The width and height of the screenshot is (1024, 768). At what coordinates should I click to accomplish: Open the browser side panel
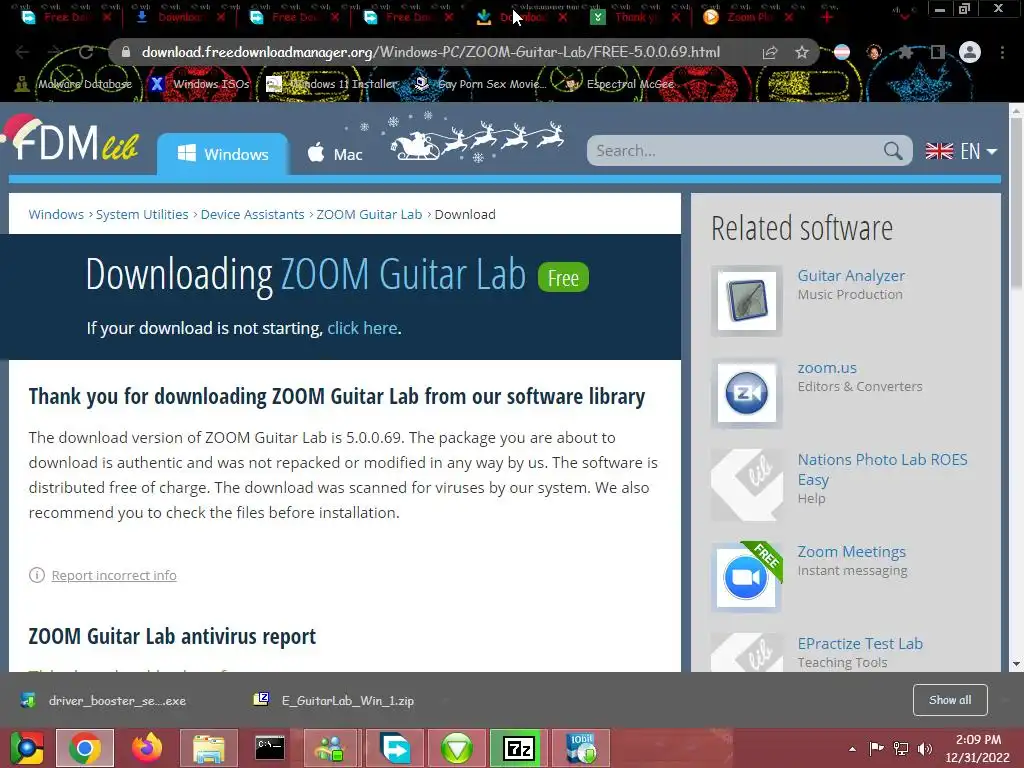click(x=937, y=52)
